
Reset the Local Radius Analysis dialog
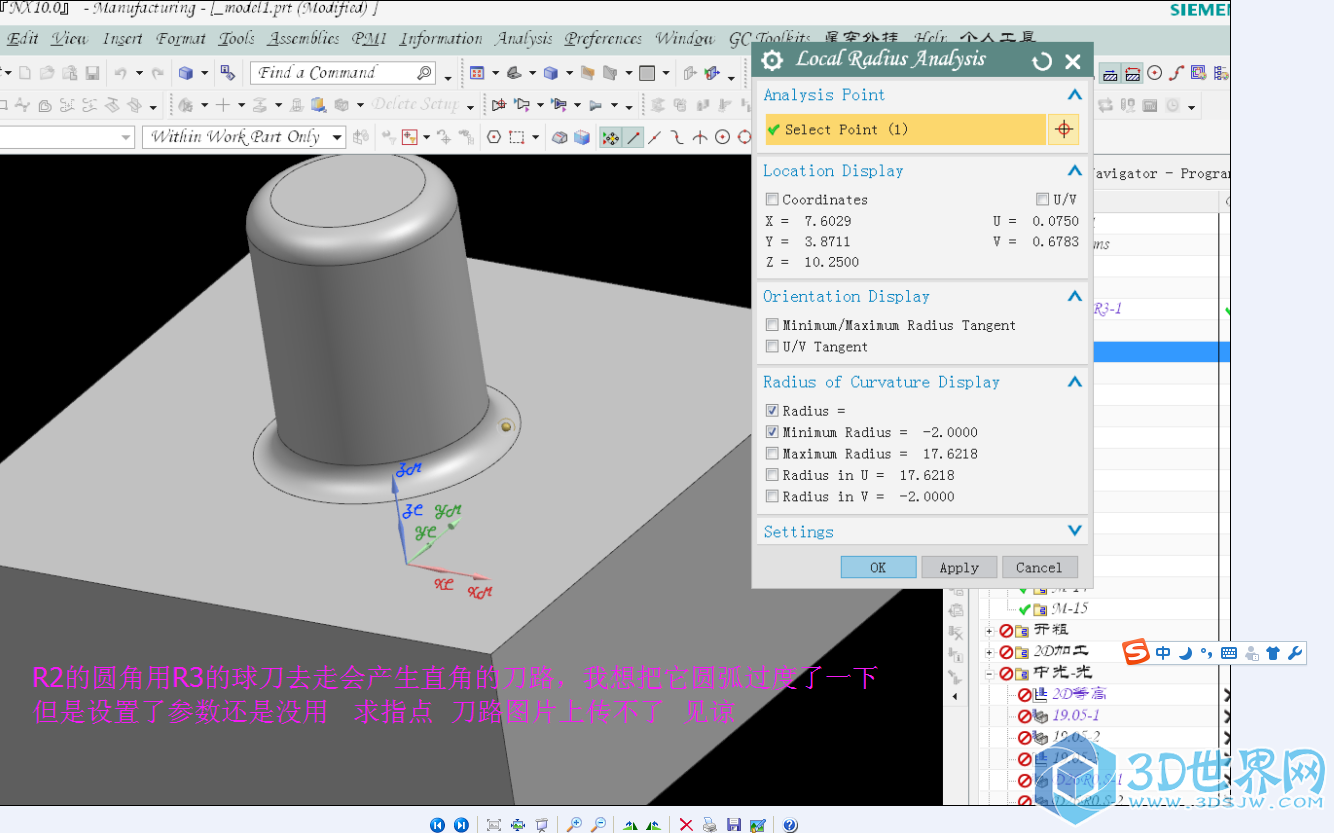pyautogui.click(x=1042, y=61)
